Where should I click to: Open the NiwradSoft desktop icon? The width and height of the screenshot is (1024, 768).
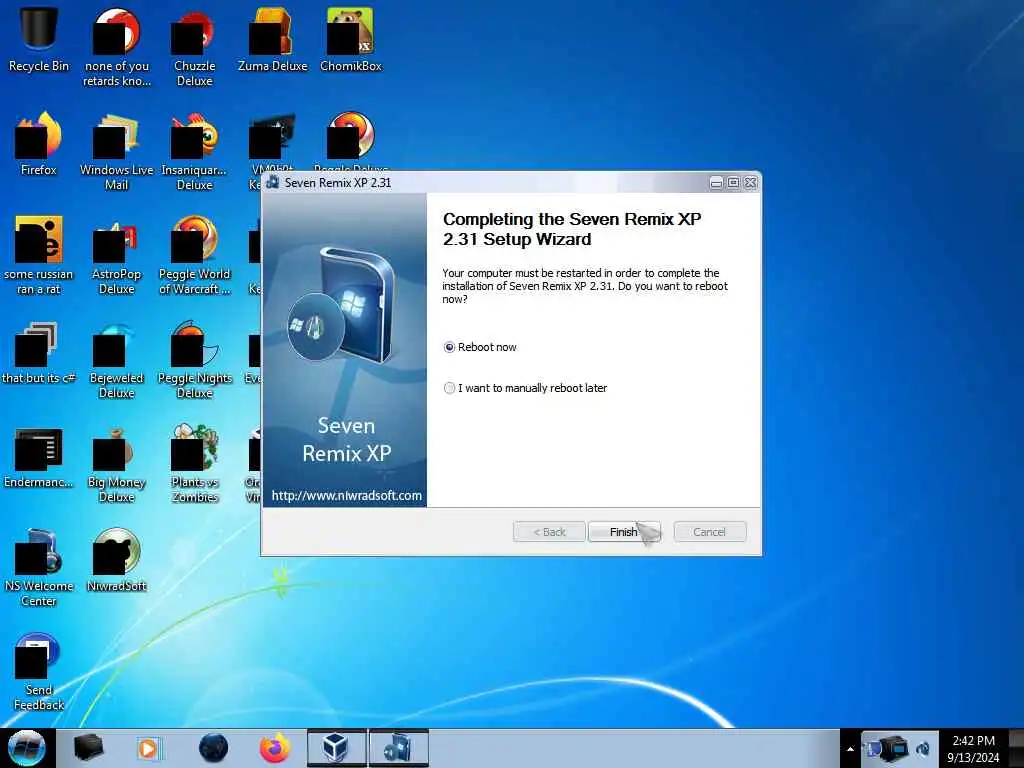click(116, 559)
